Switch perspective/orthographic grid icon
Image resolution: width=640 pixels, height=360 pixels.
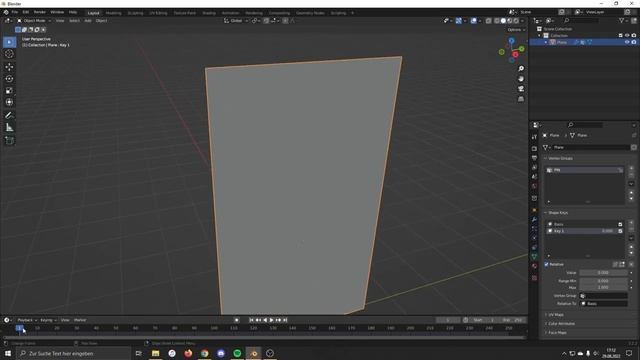pos(521,99)
